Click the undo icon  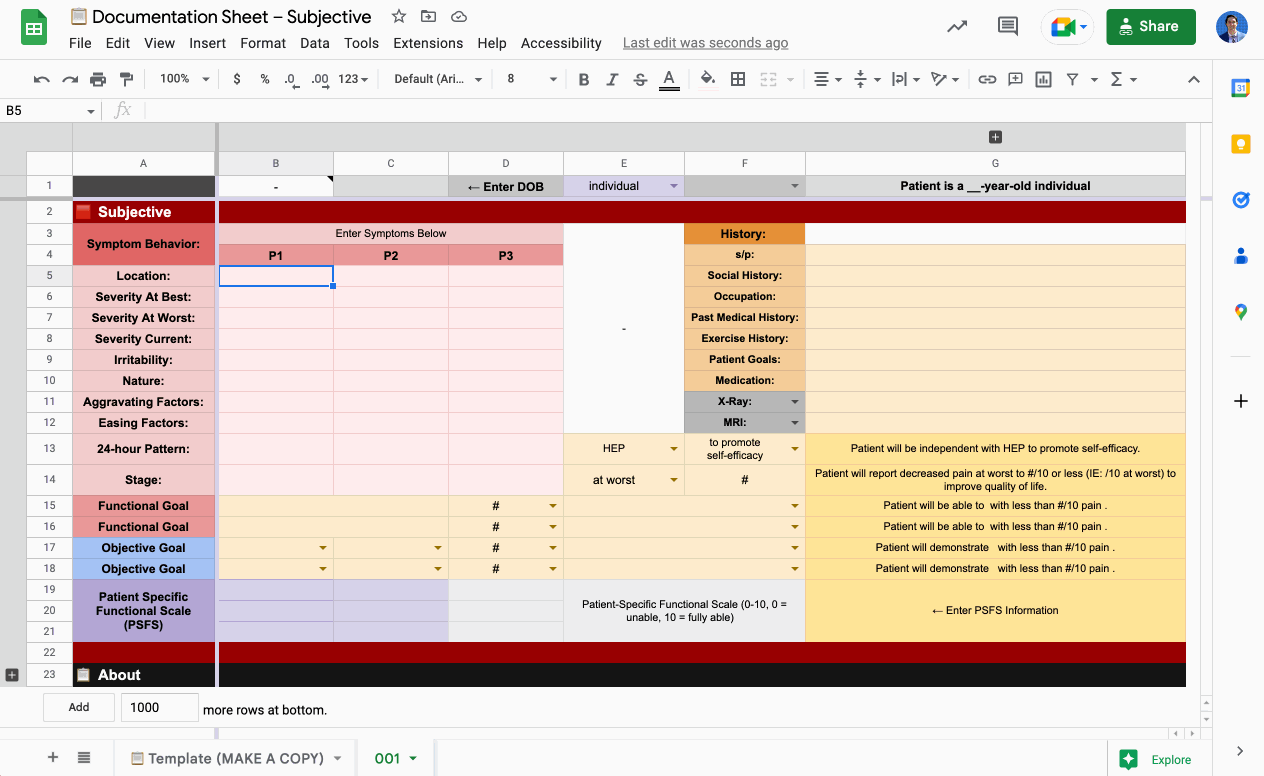[41, 79]
